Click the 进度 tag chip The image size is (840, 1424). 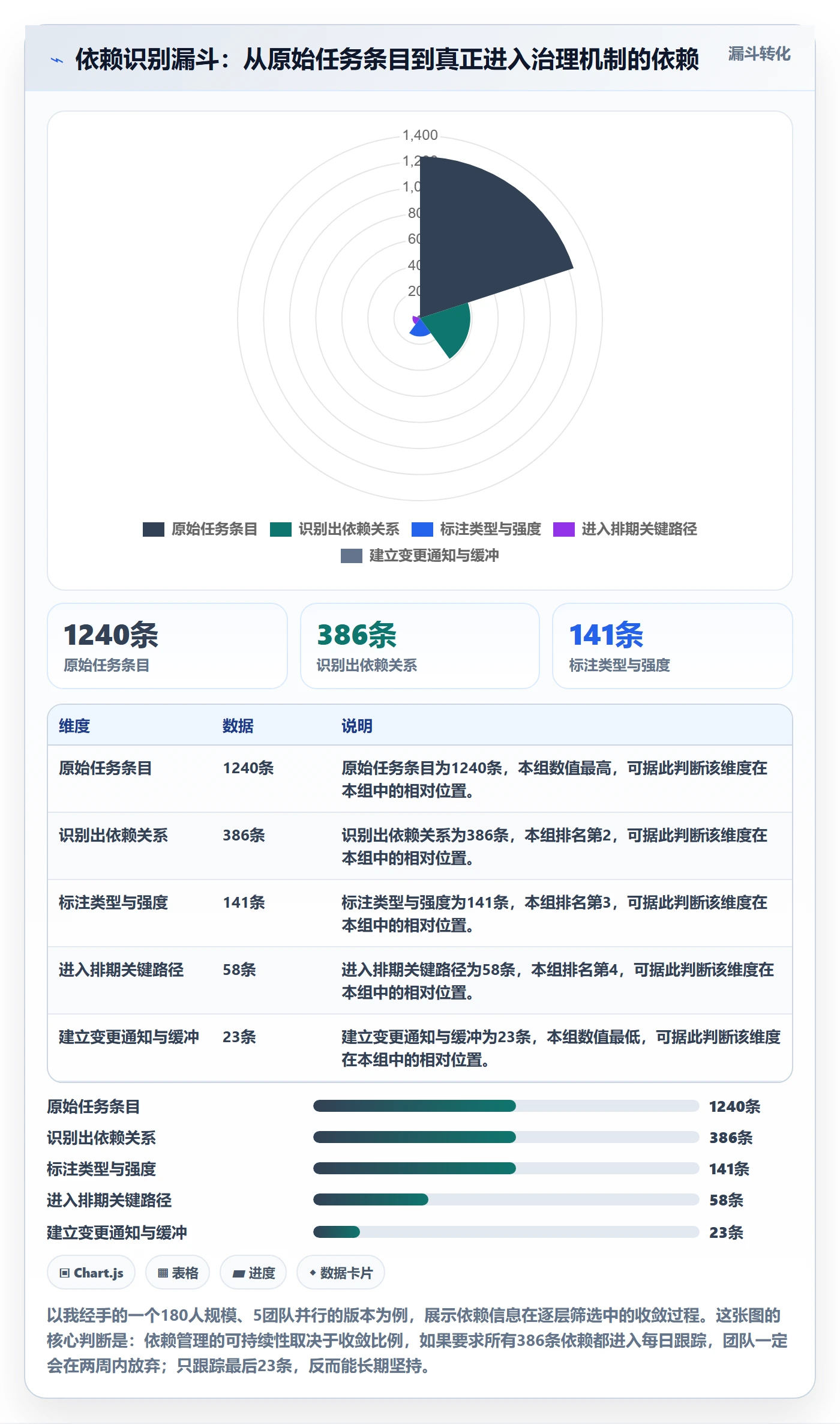[253, 1272]
